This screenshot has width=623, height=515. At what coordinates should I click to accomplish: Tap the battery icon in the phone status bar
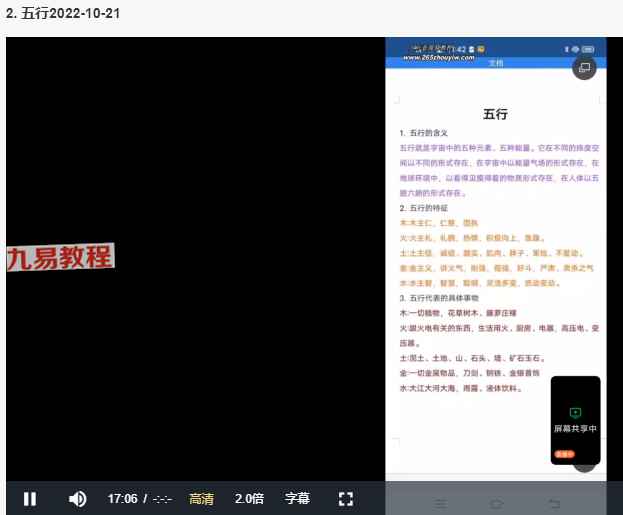(x=588, y=49)
